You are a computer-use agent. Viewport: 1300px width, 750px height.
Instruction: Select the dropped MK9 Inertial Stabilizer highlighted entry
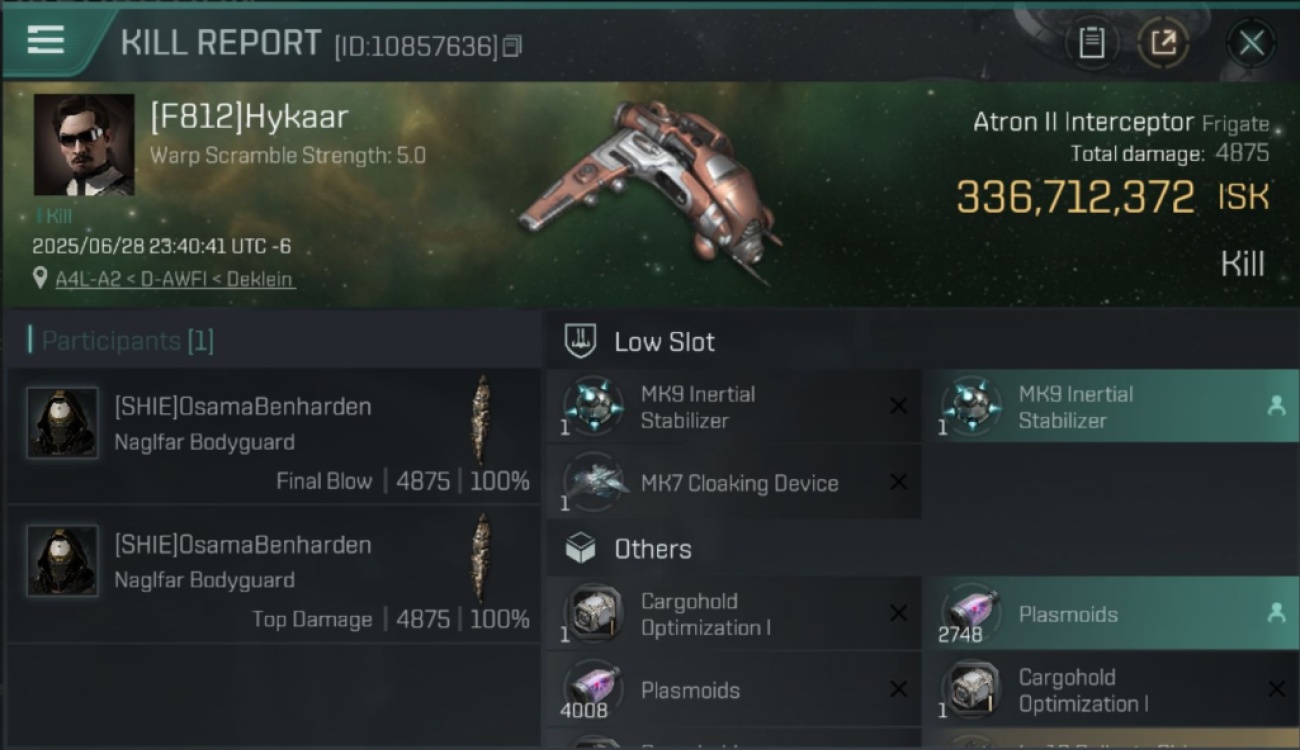click(1111, 407)
